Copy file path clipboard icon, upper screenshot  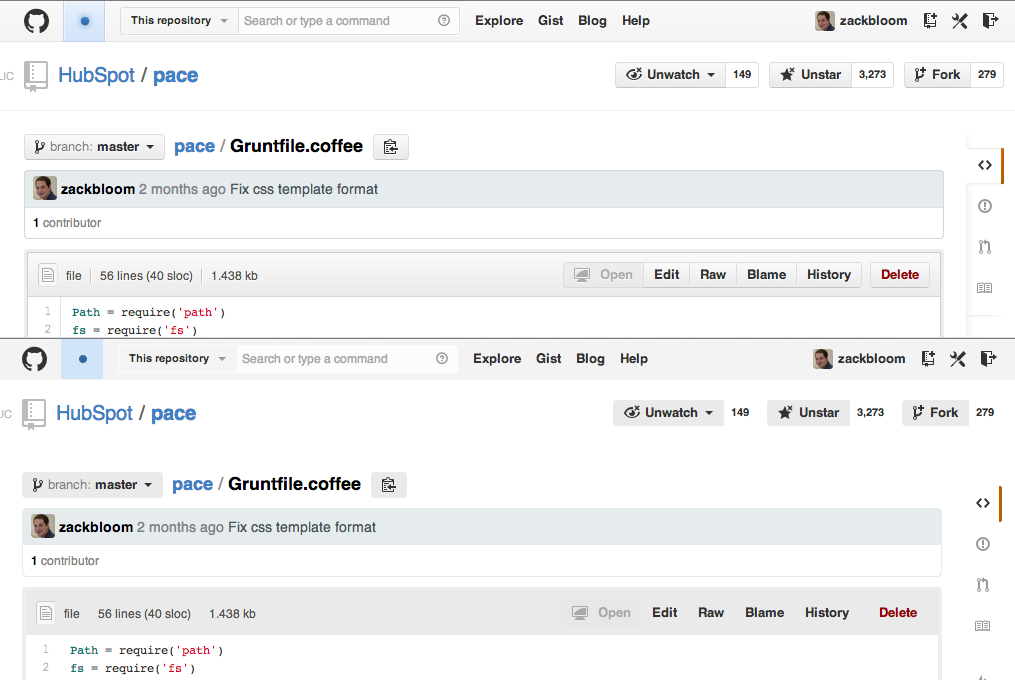pyautogui.click(x=391, y=147)
